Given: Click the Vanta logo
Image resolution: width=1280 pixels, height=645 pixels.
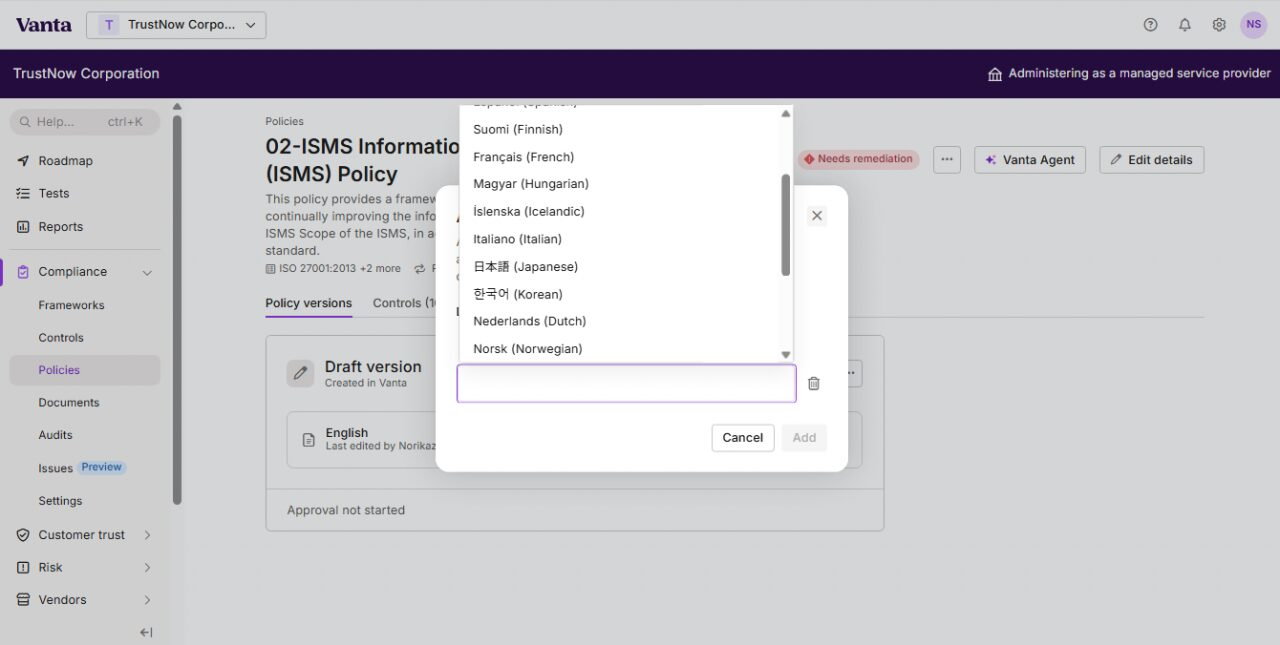Looking at the screenshot, I should click(43, 25).
